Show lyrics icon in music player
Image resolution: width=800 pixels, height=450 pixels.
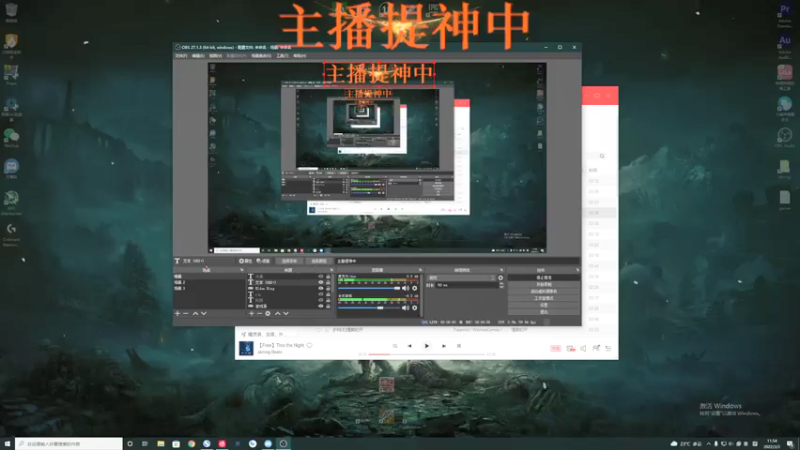[x=458, y=346]
